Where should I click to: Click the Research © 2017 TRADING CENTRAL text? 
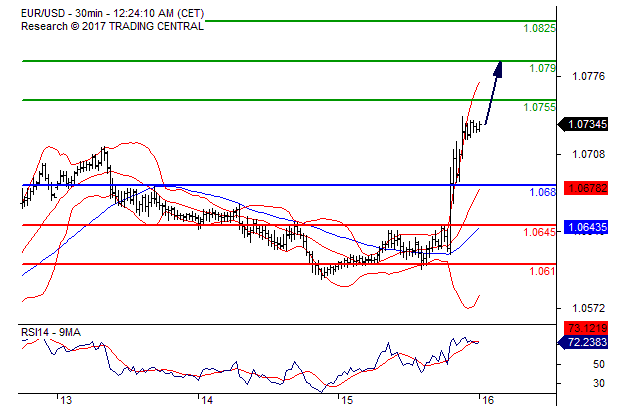(112, 26)
